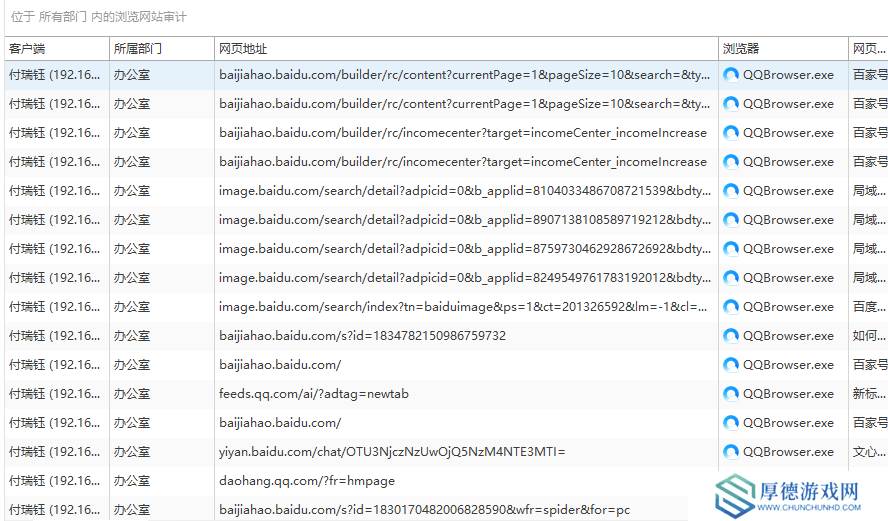The width and height of the screenshot is (888, 521).
Task: Click QQBrowser.exe text in applid=8759730462928672692 row
Action: pyautogui.click(x=788, y=249)
